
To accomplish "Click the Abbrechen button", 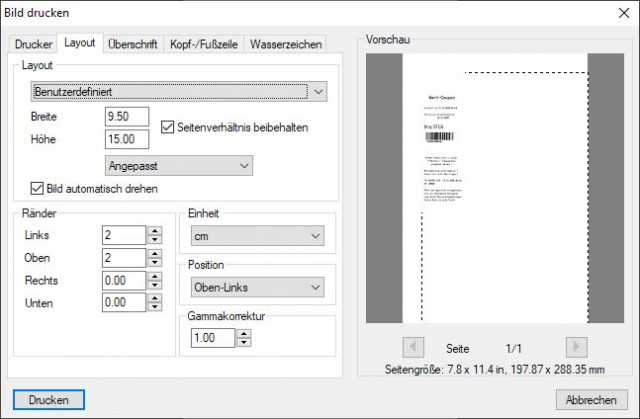I will (x=591, y=400).
